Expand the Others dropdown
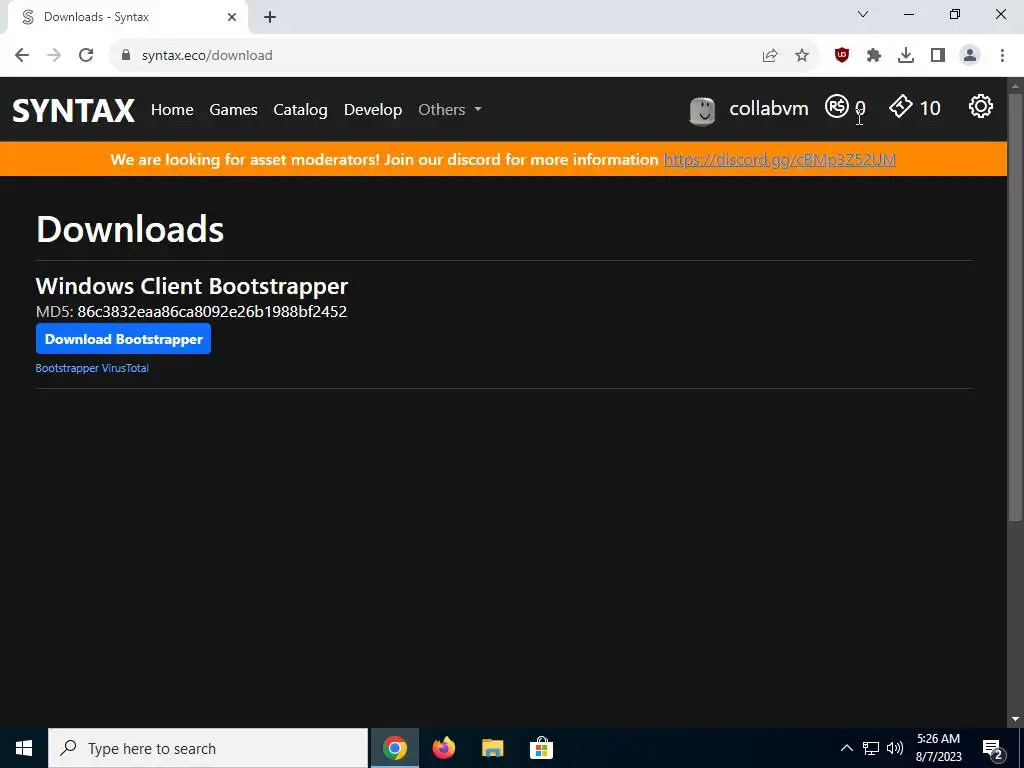 tap(450, 110)
